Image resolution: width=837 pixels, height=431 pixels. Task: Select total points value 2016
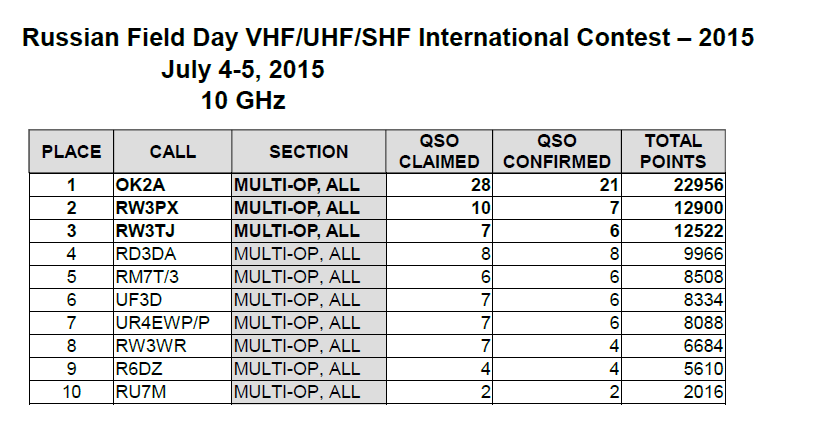coord(704,392)
